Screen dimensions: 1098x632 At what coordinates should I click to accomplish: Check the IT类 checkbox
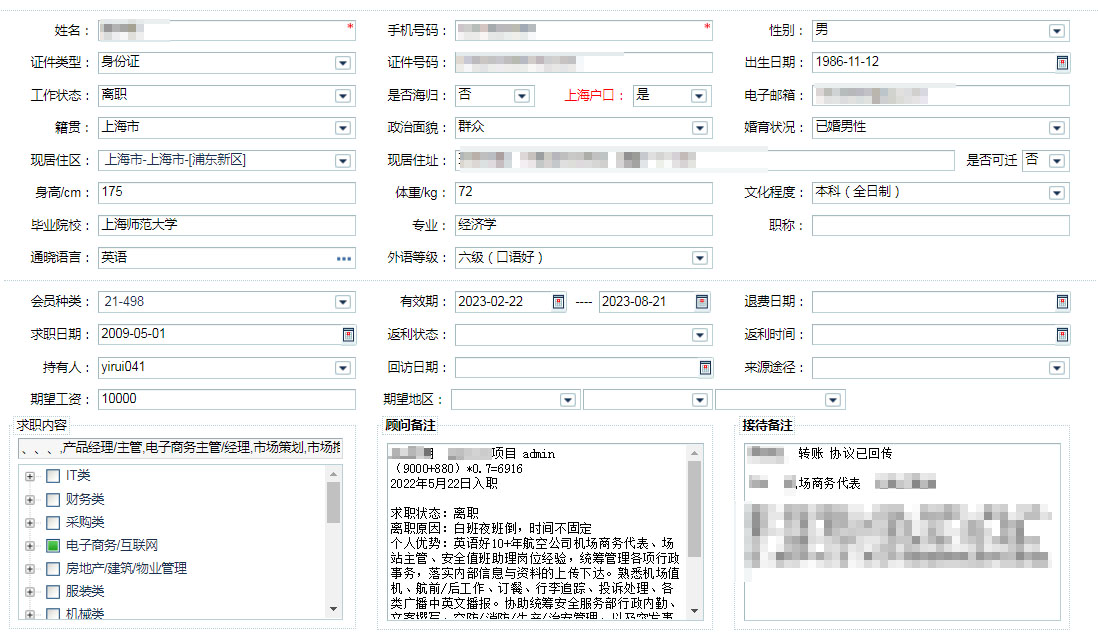53,476
